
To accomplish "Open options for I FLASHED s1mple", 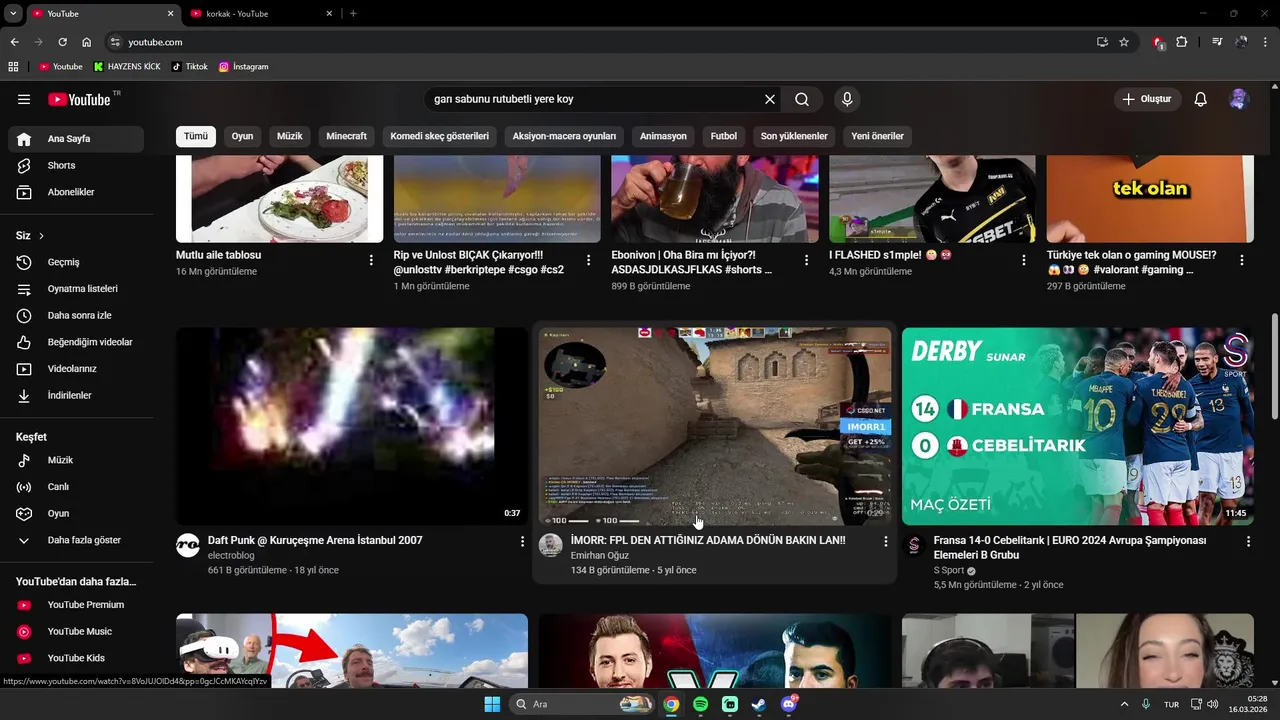I will tap(1024, 260).
